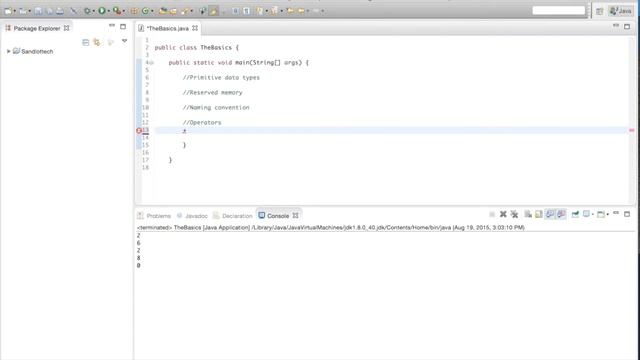
Task: Minimize the Console view
Action: pos(616,213)
